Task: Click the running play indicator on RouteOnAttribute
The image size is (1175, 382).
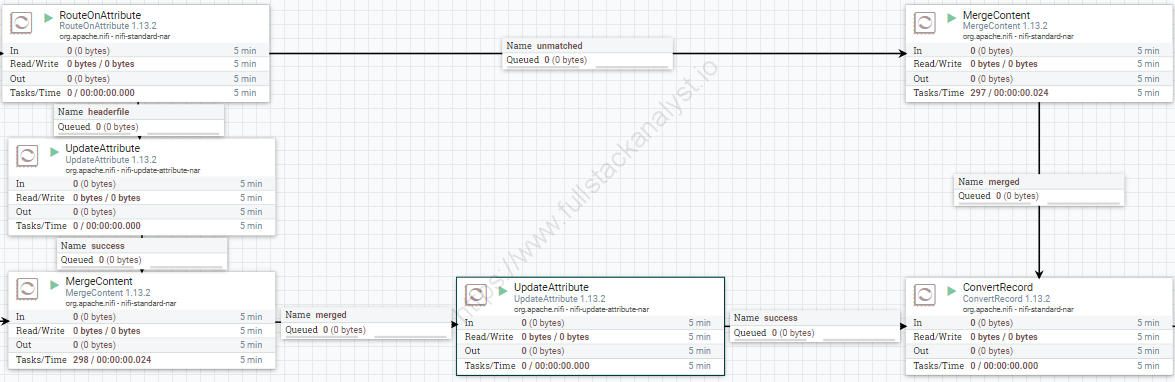Action: pyautogui.click(x=48, y=16)
